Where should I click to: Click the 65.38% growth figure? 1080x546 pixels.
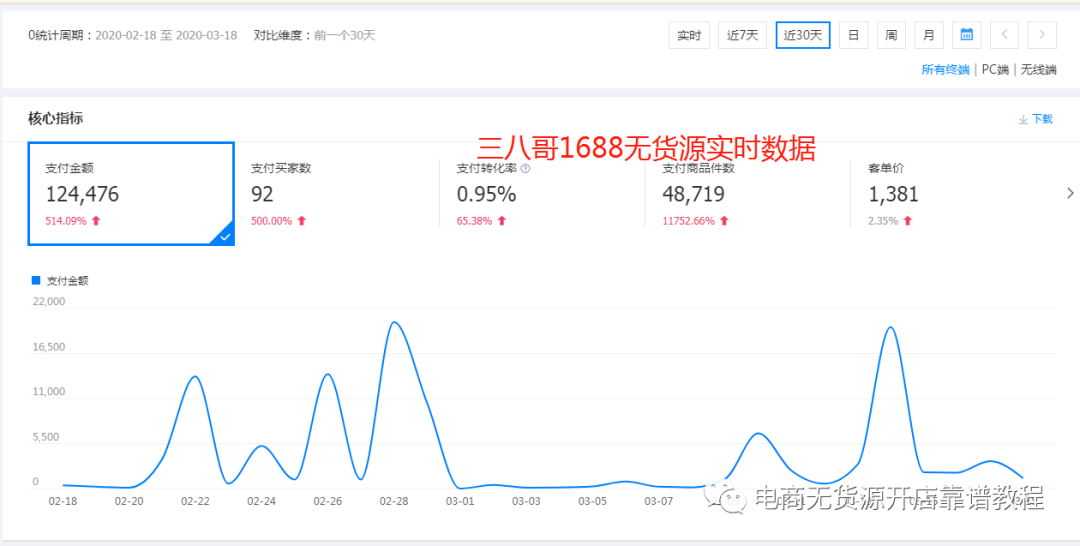(x=475, y=221)
